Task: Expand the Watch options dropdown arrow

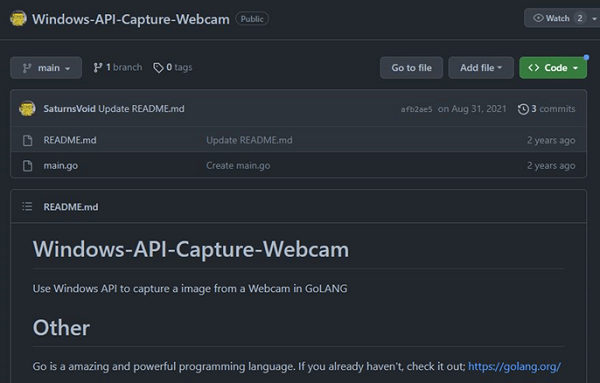Action: (594, 18)
